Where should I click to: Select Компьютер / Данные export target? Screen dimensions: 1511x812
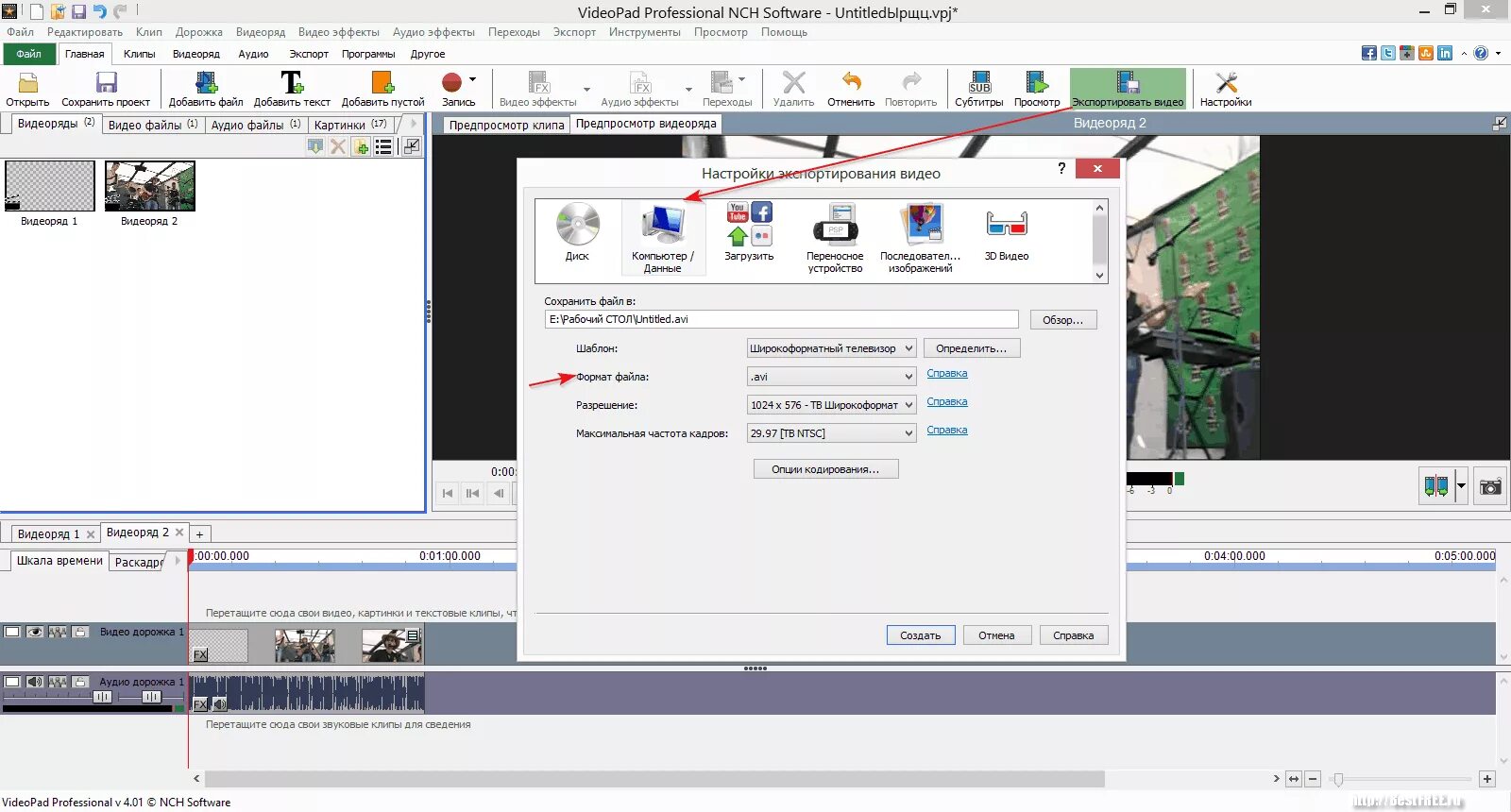[663, 238]
